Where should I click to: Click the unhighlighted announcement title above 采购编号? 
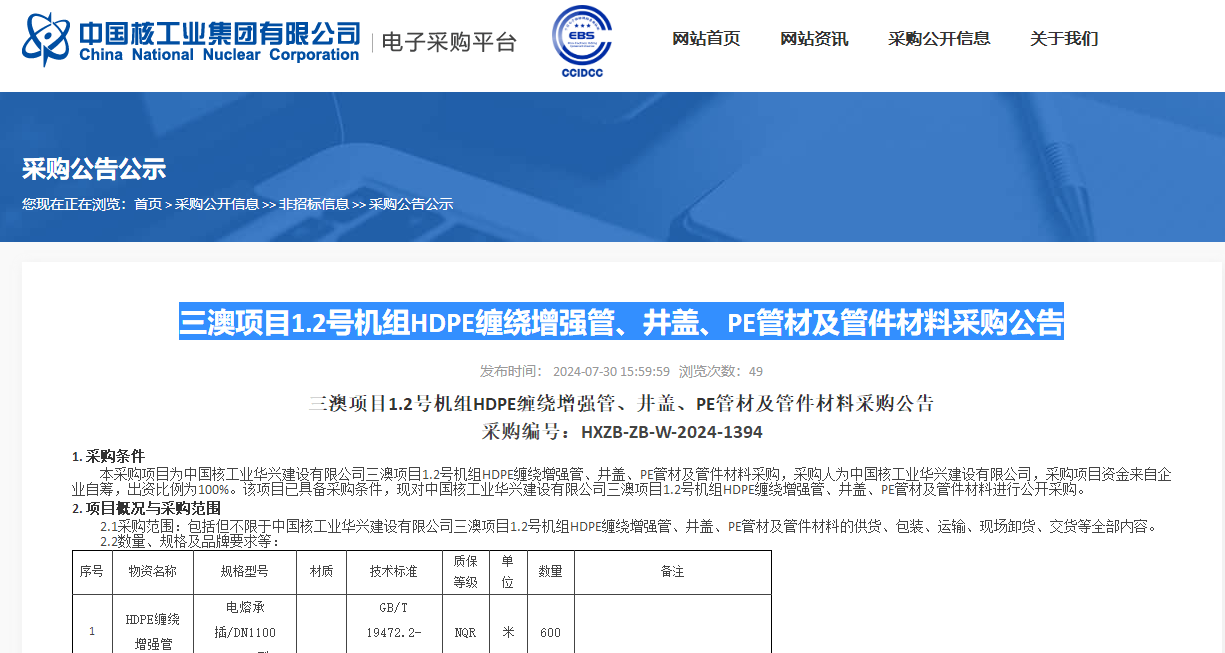coord(622,404)
